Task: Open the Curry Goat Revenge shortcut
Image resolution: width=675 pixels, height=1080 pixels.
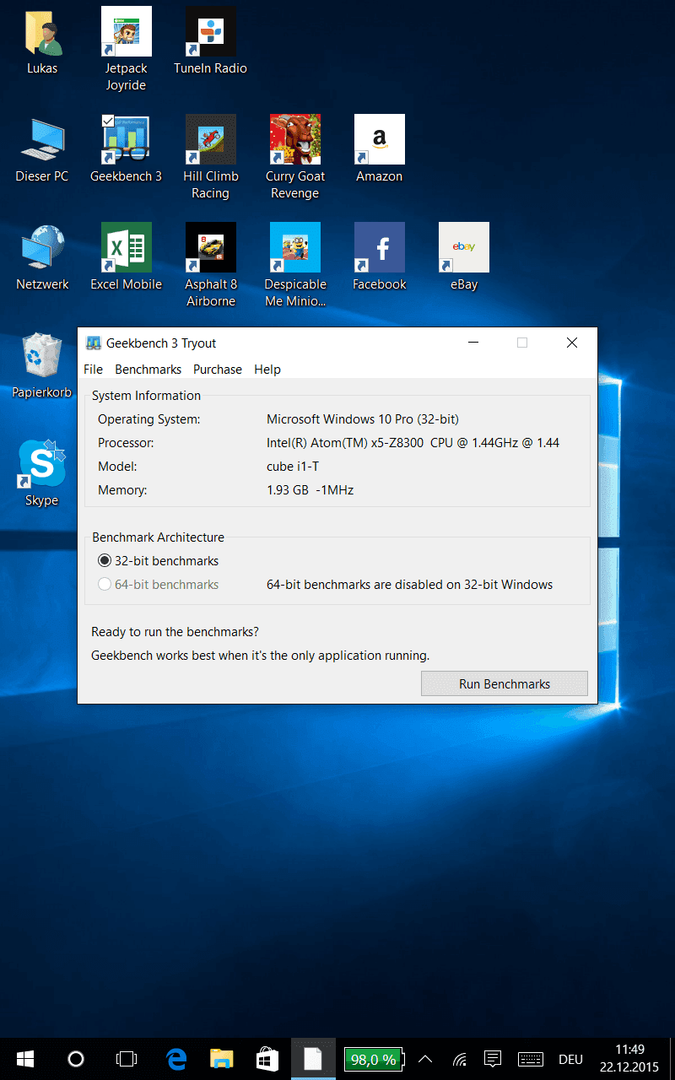Action: coord(295,140)
